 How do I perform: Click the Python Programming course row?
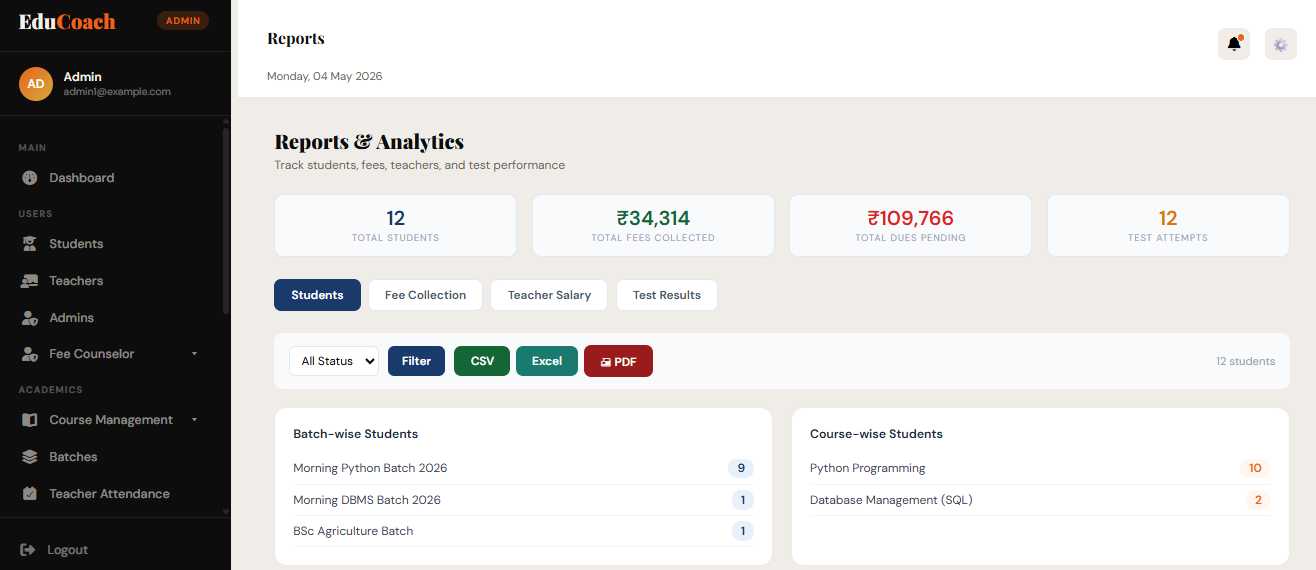(1040, 468)
